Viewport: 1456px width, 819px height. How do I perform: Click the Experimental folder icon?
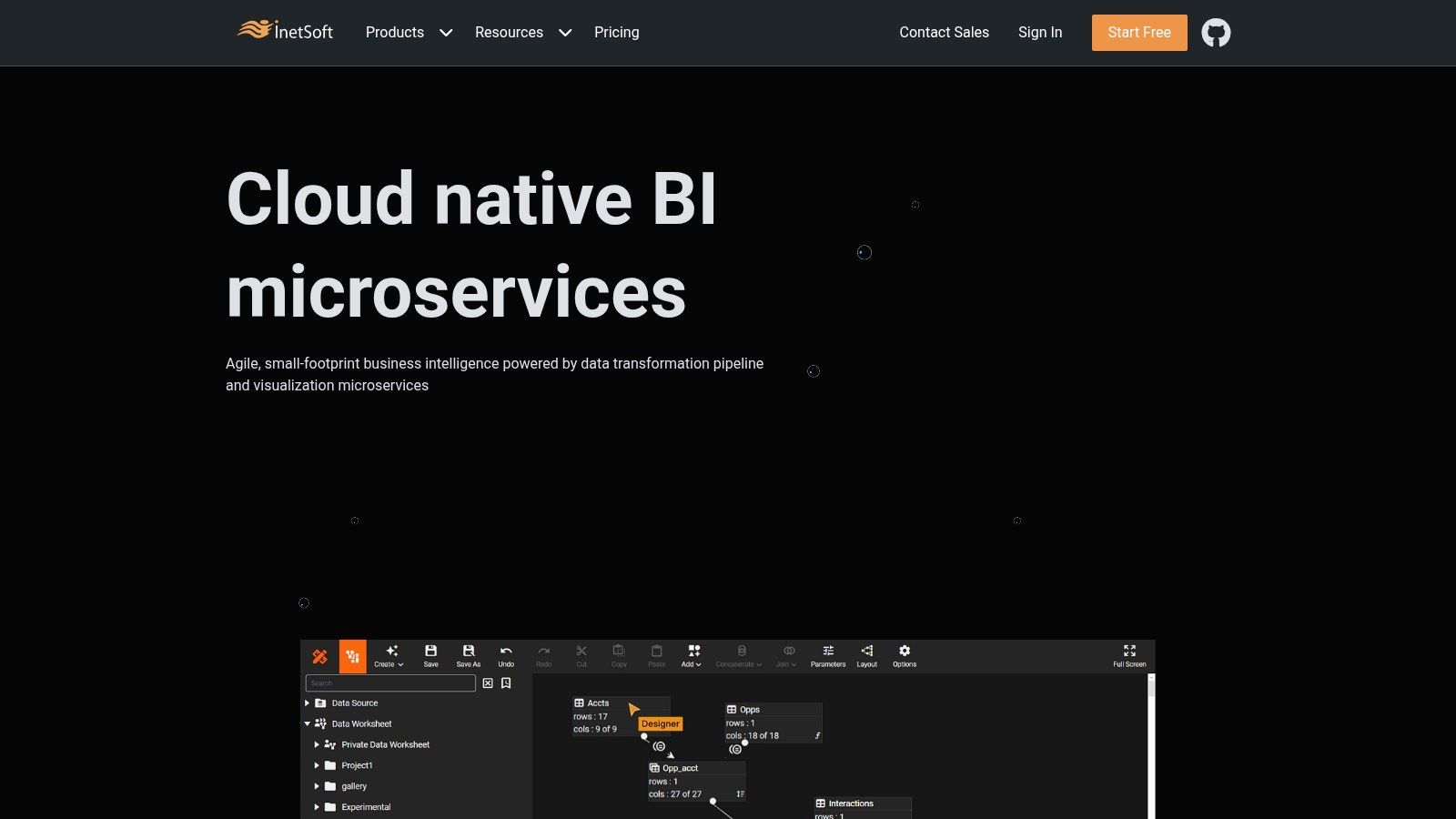pyautogui.click(x=330, y=807)
